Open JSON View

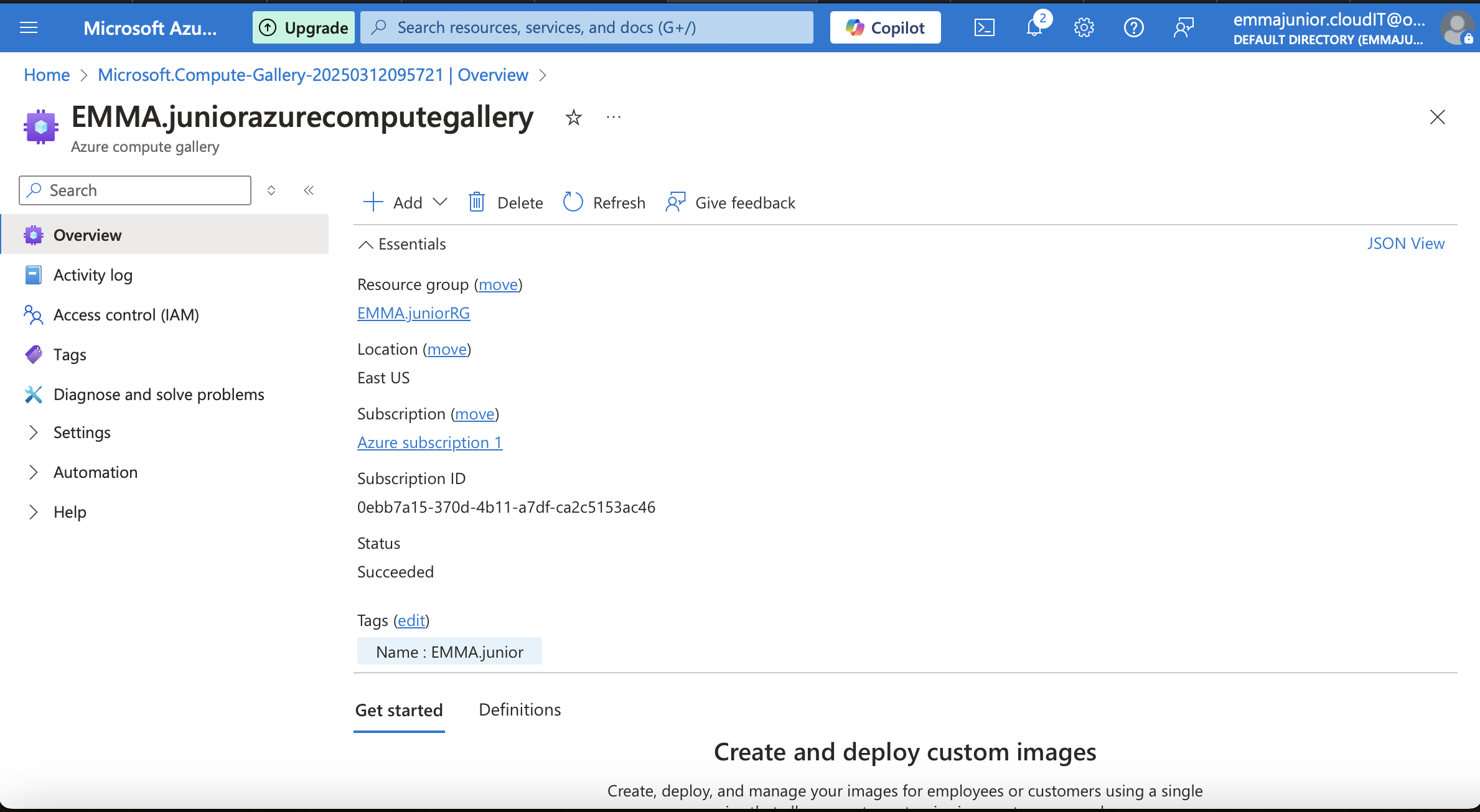click(x=1406, y=243)
